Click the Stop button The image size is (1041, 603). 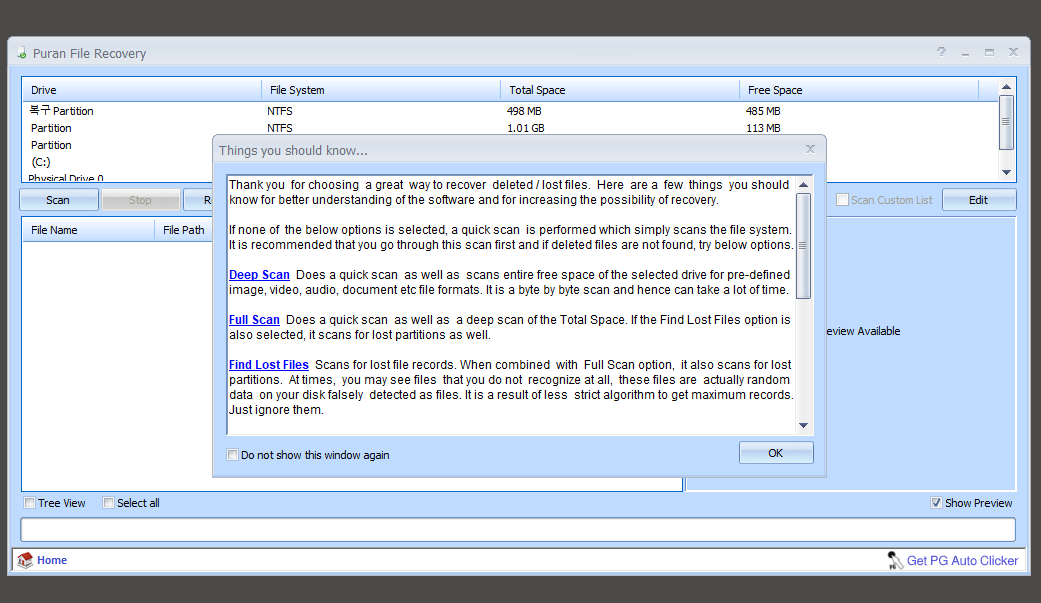140,200
